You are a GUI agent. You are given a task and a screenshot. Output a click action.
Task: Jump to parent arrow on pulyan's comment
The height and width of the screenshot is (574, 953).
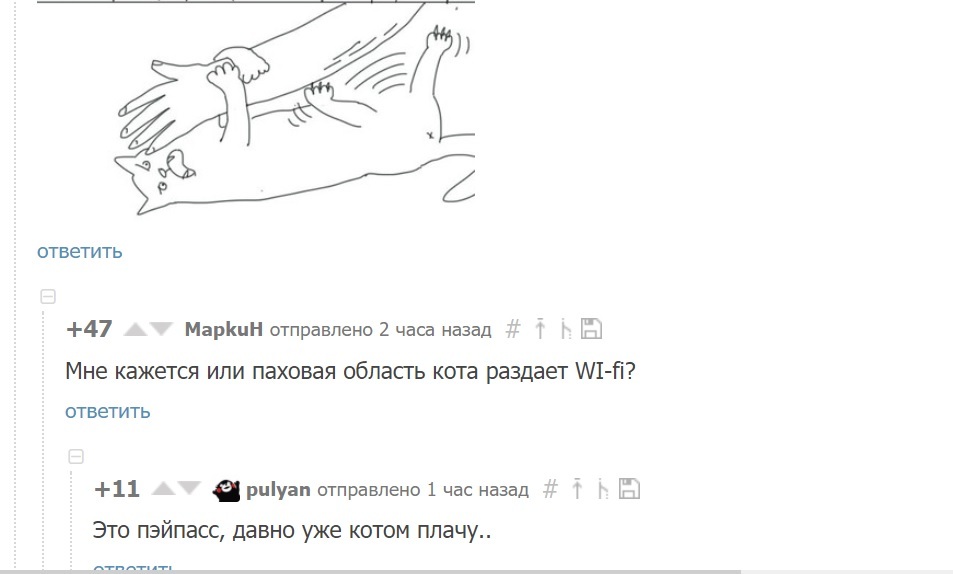tap(577, 489)
